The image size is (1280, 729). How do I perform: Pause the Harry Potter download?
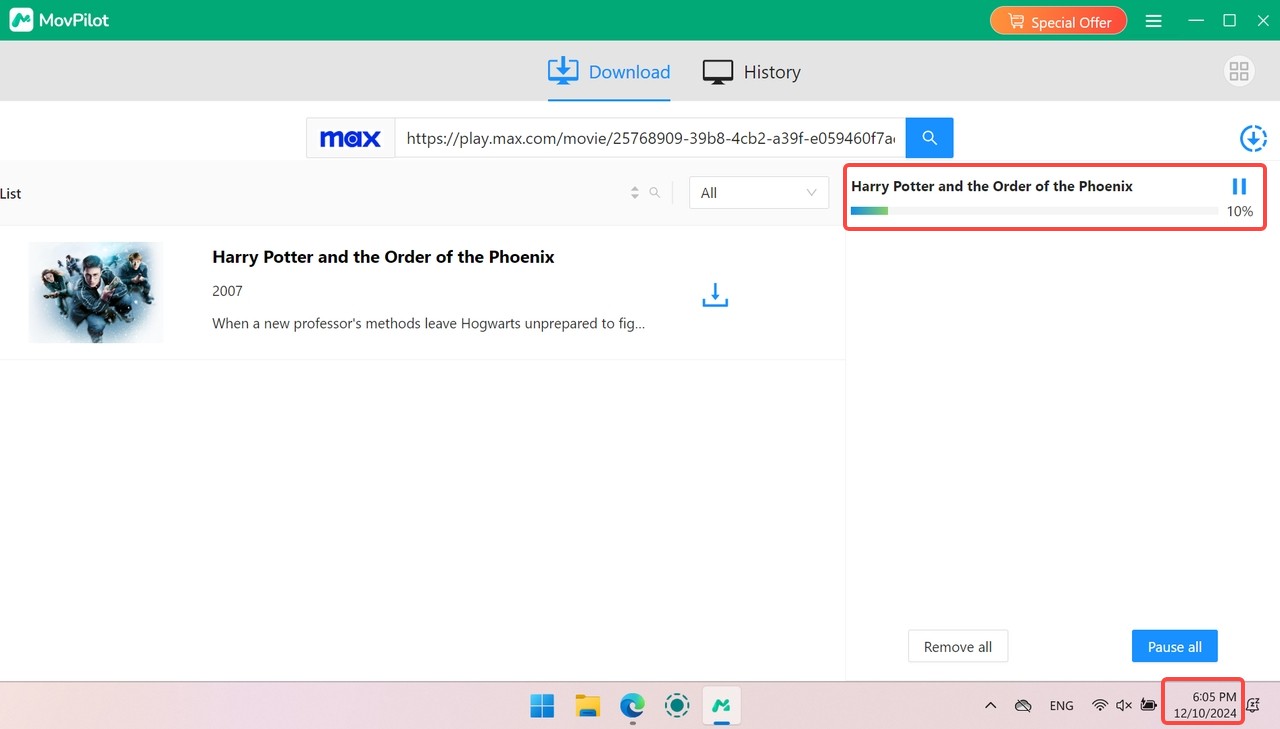pos(1239,186)
